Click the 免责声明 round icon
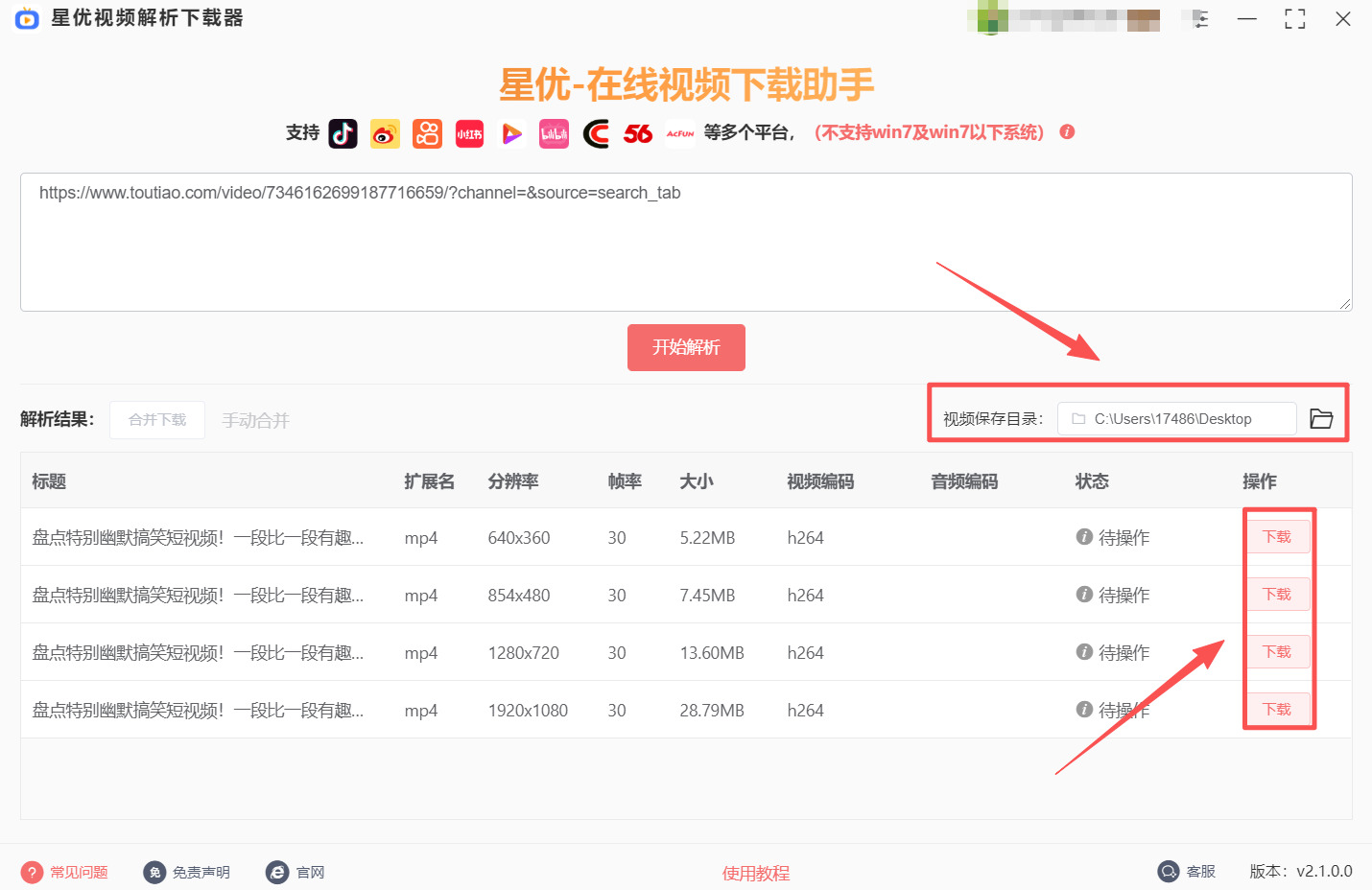The image size is (1372, 890). pyautogui.click(x=154, y=872)
